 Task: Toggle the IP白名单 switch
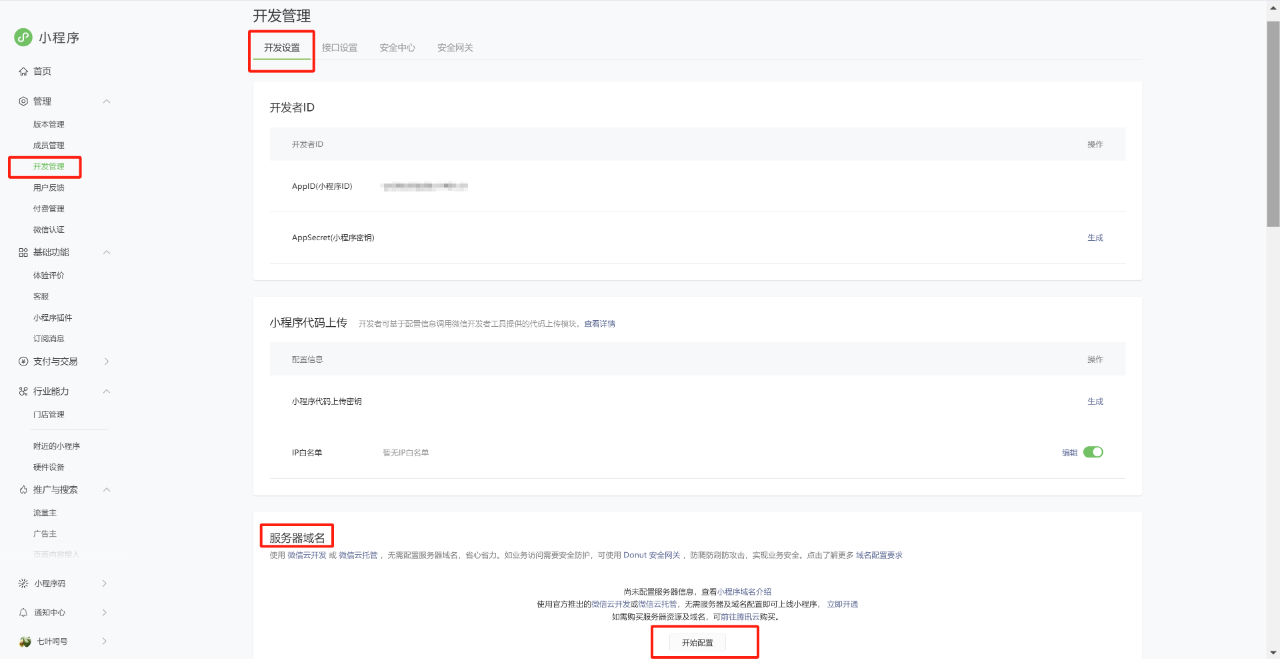(x=1093, y=452)
